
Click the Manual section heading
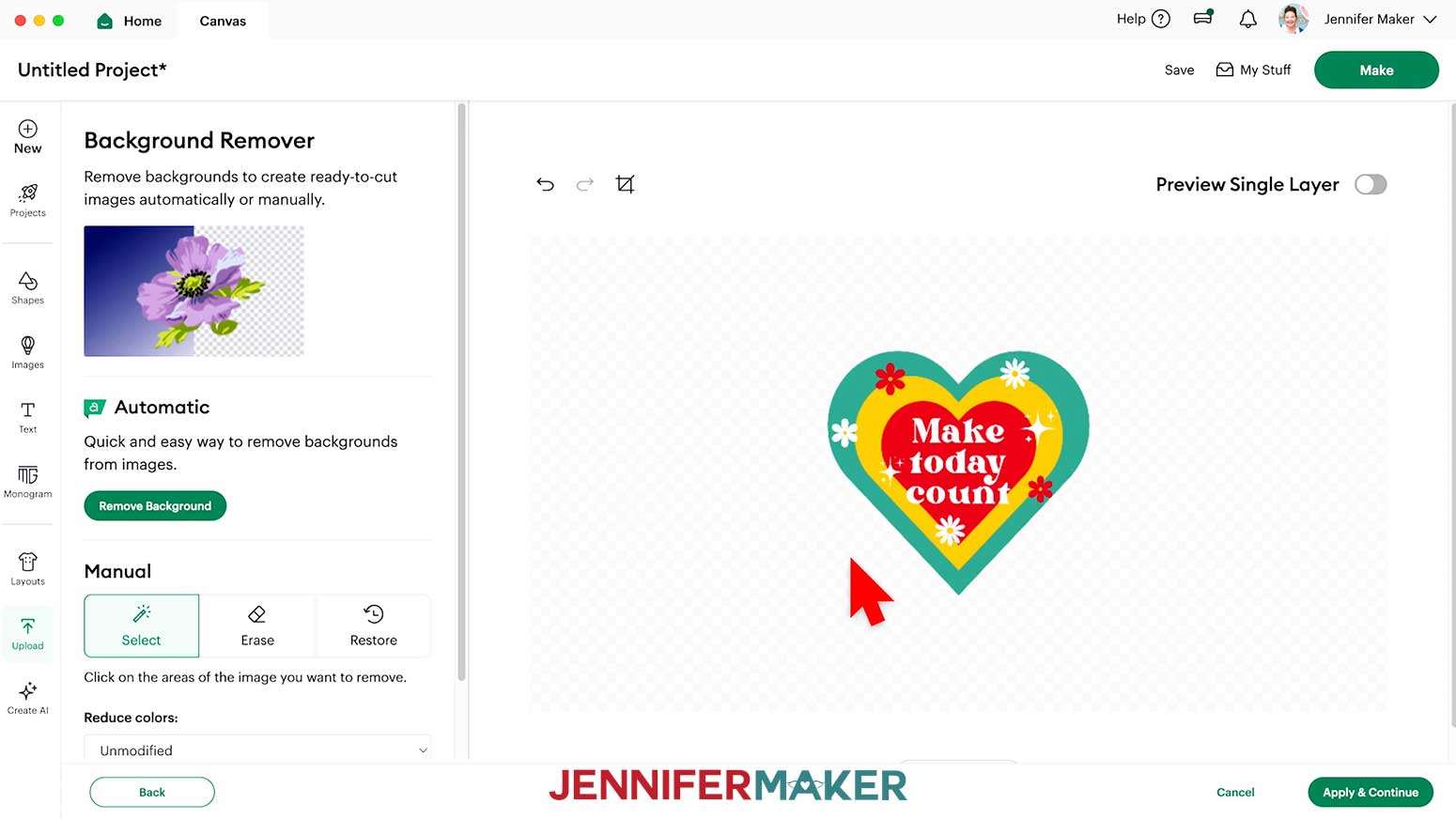pos(117,571)
